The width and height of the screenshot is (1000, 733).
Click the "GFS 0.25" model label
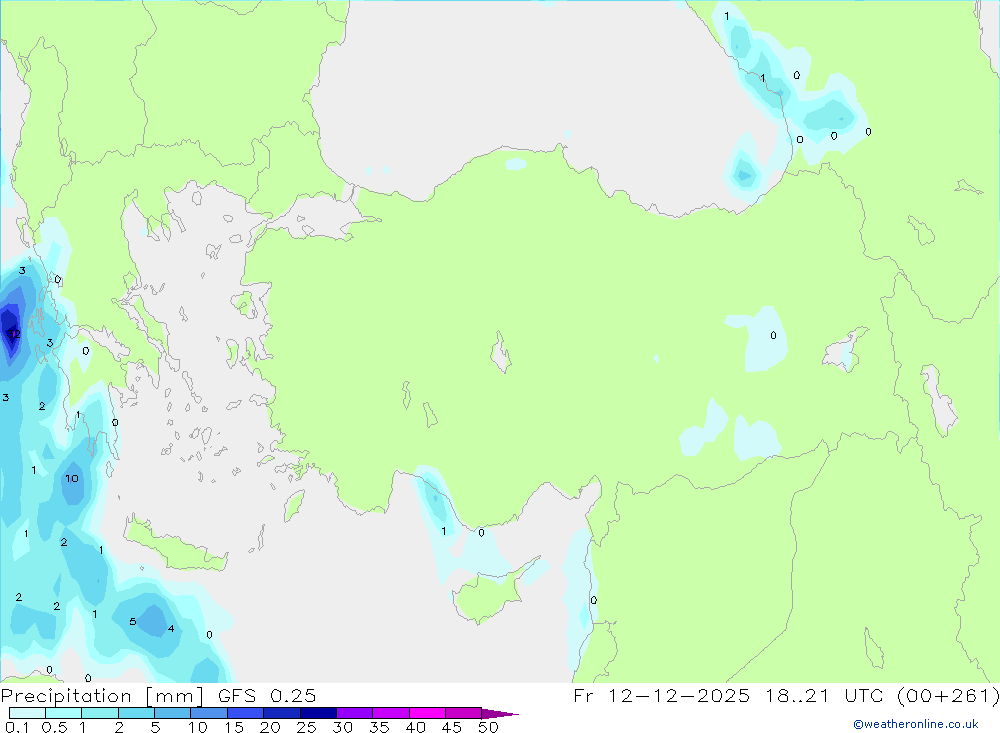[267, 695]
